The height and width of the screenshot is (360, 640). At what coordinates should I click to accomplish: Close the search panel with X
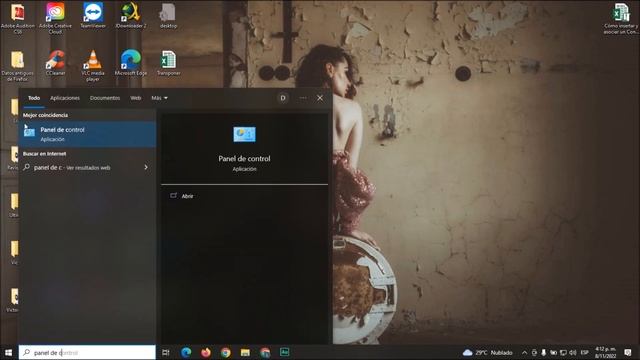click(320, 98)
